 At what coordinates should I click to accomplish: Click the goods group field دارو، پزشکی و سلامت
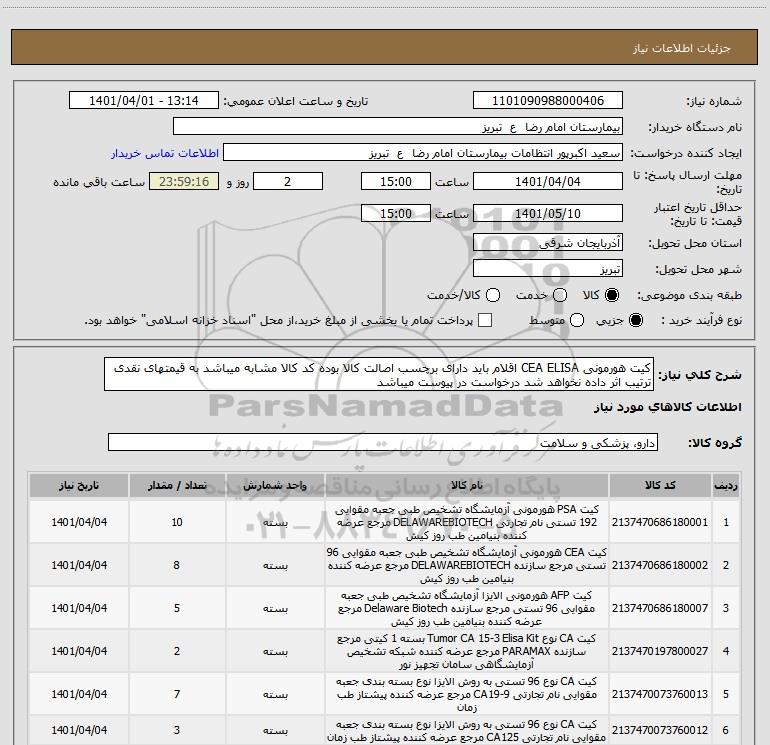tap(383, 442)
